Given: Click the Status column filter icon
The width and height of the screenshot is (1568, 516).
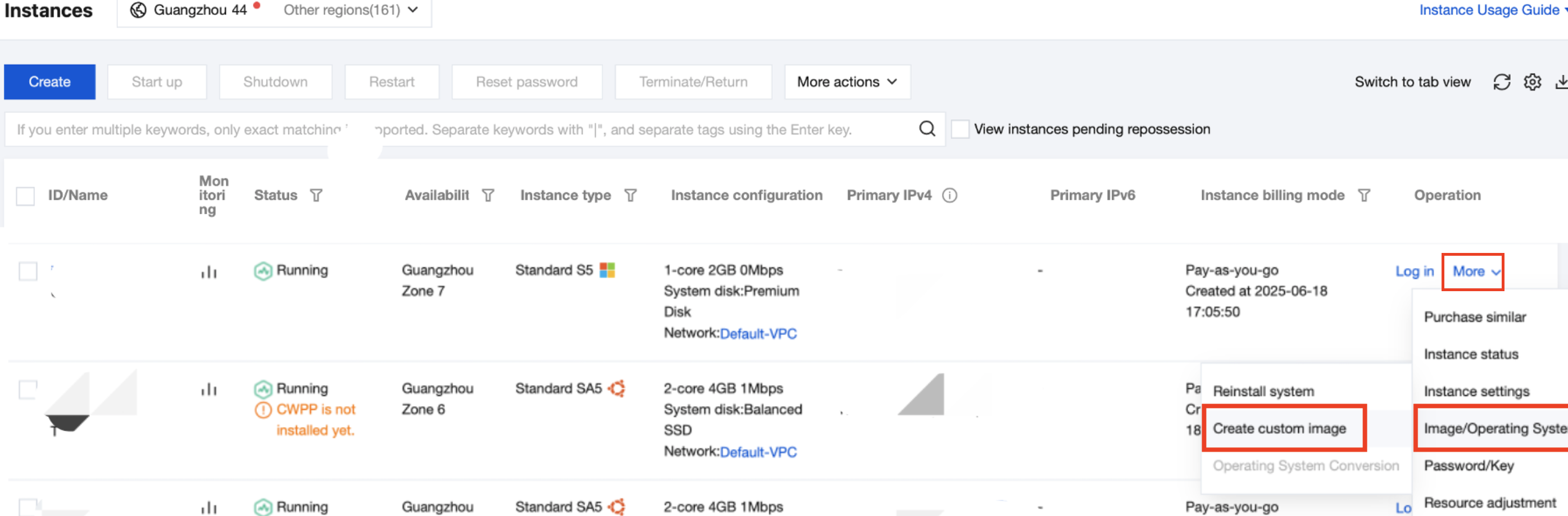Looking at the screenshot, I should coord(316,195).
